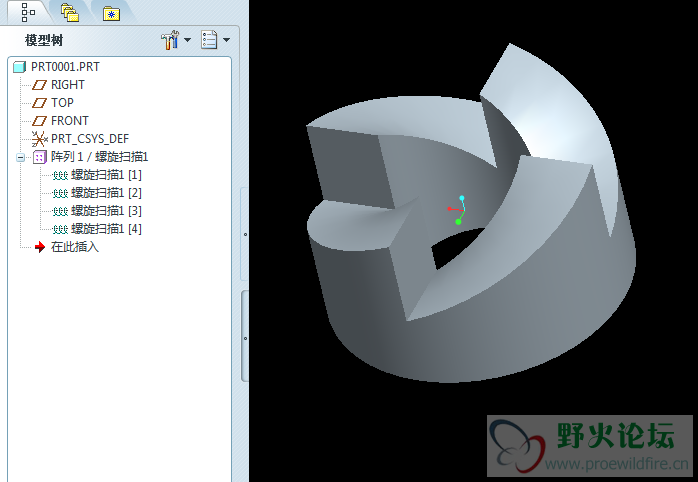
Task: Click the 在此插入 insert marker
Action: point(74,247)
